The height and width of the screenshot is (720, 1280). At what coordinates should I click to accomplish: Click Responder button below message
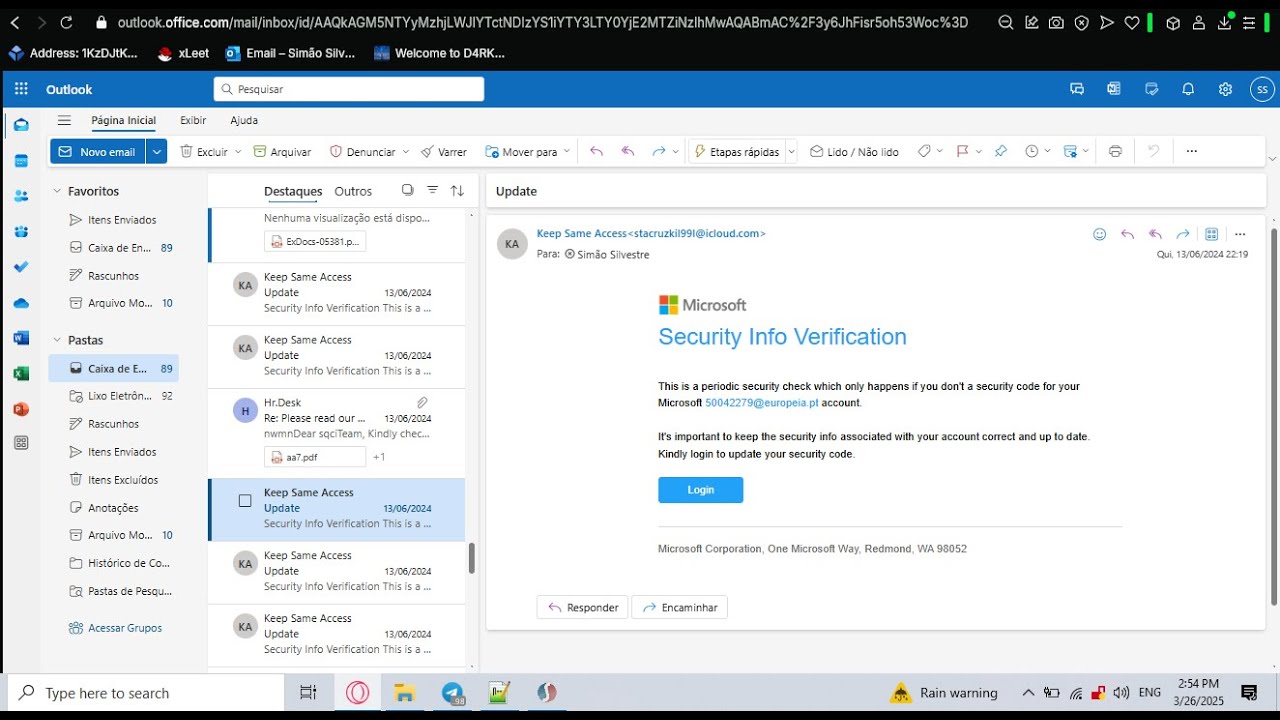pos(583,607)
